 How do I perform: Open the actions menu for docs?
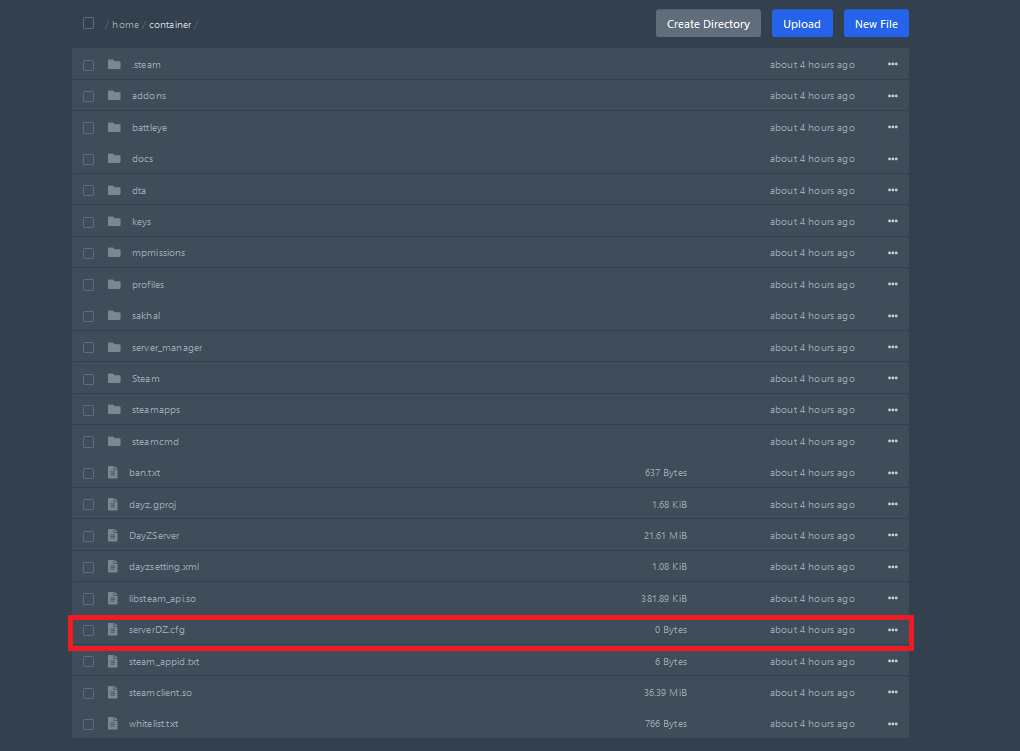[892, 159]
